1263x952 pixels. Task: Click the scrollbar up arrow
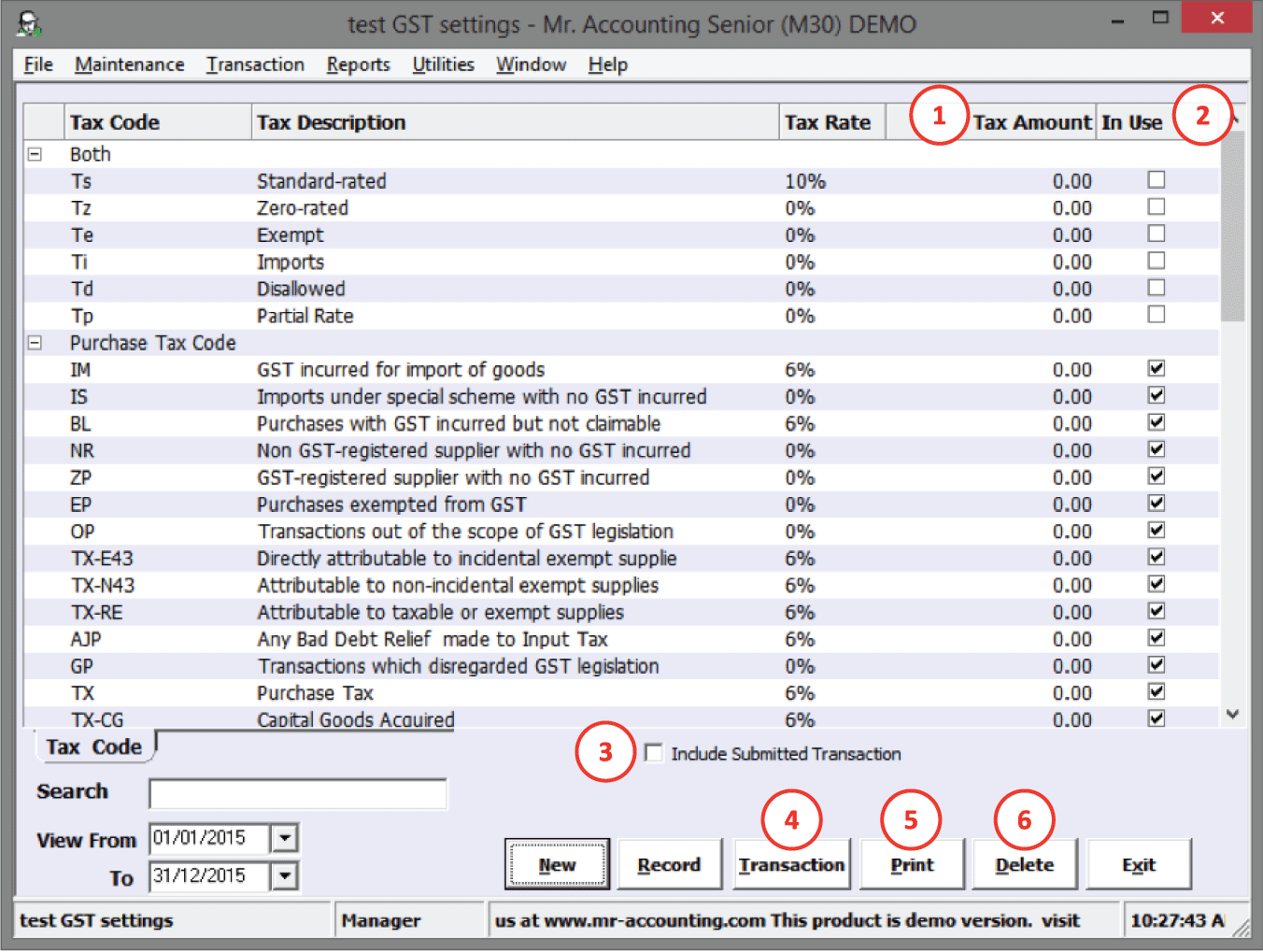point(1235,120)
